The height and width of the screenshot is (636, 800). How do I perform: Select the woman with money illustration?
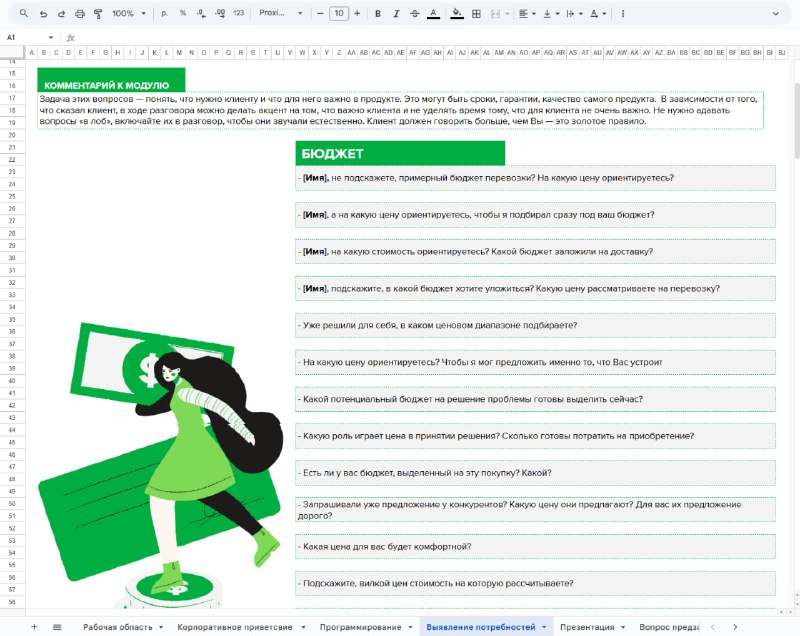[x=160, y=464]
